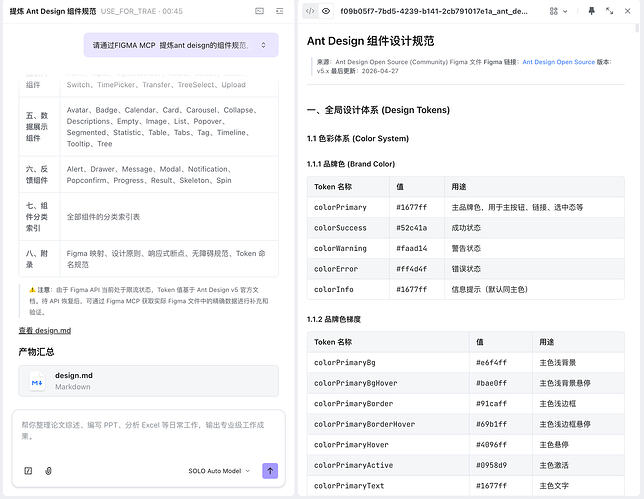This screenshot has height=499, width=644.
Task: Click the #0958d9 value cell
Action: 501,465
